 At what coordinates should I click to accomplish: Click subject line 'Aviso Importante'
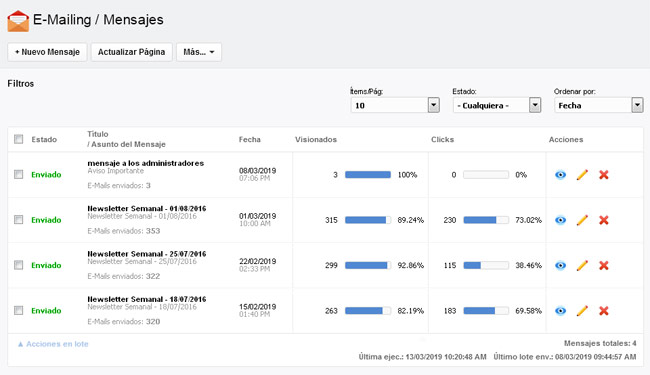(116, 171)
